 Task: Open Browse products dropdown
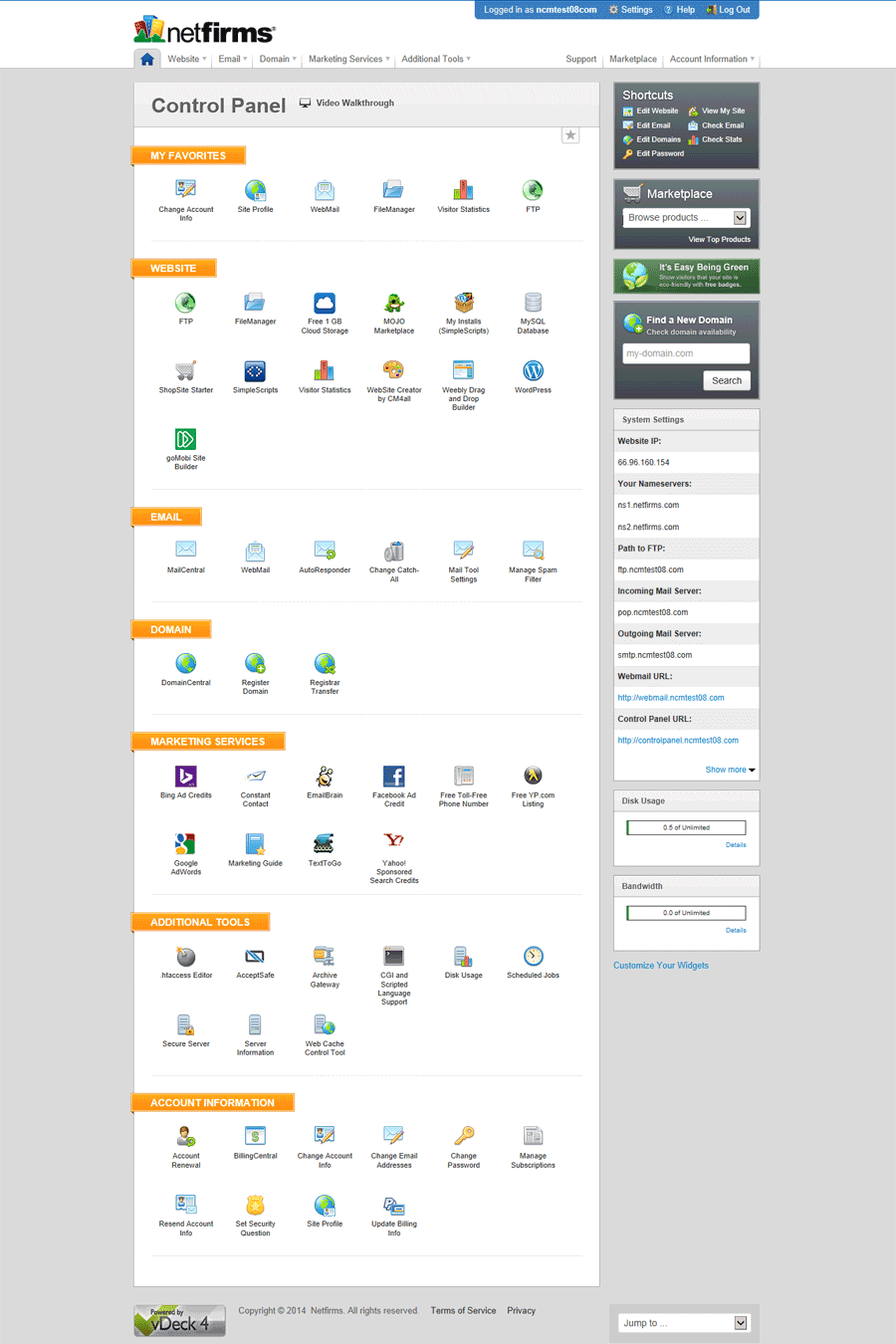tap(685, 217)
